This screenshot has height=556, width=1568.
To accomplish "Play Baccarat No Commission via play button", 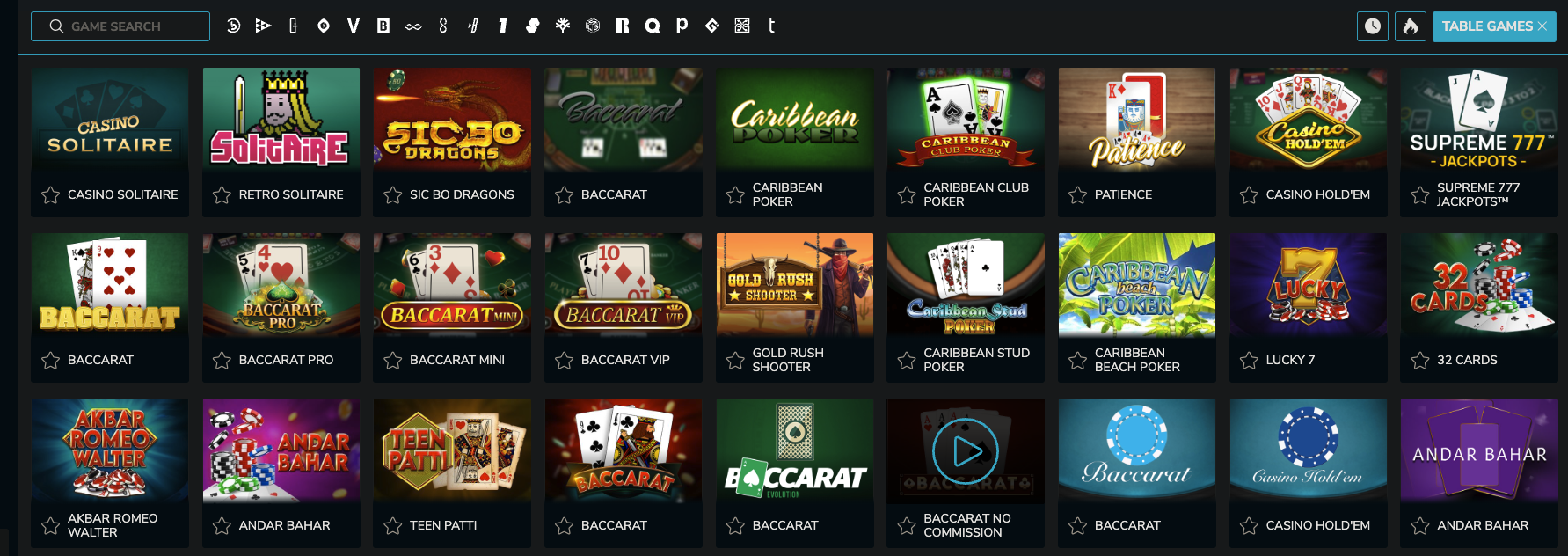I will tap(966, 451).
